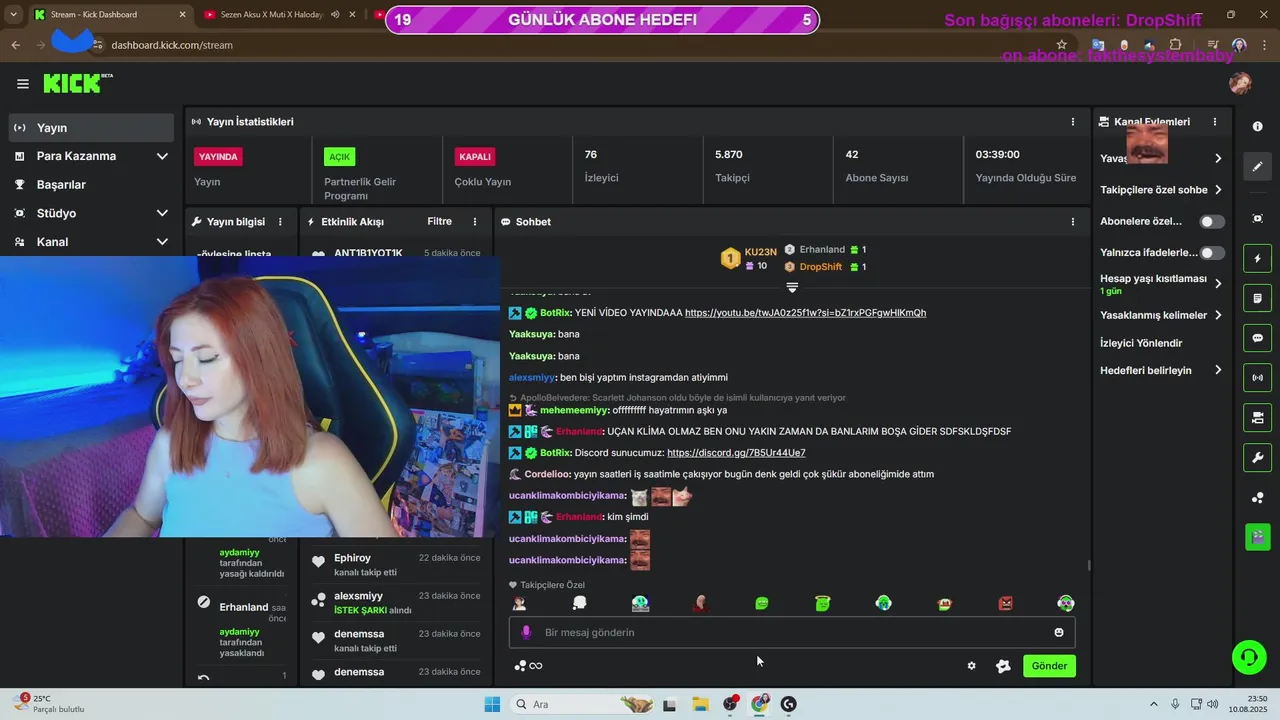The image size is (1280, 720).
Task: Open the emoji picker in message box
Action: (1059, 632)
